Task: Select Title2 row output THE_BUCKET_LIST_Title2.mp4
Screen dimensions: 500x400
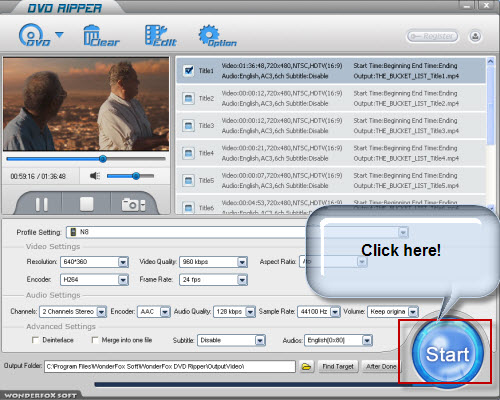Action: click(406, 104)
